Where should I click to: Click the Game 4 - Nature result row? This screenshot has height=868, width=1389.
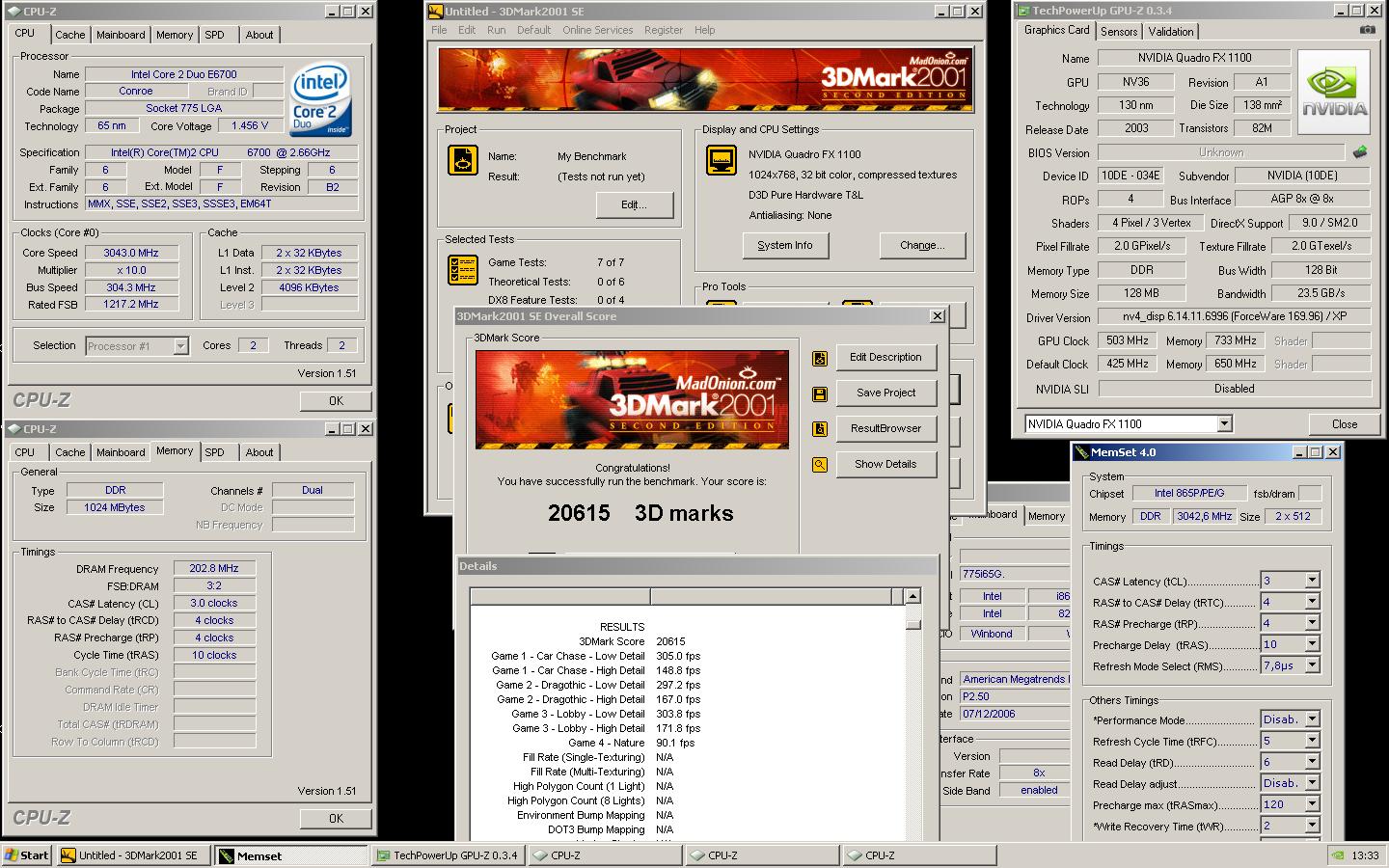tap(632, 743)
